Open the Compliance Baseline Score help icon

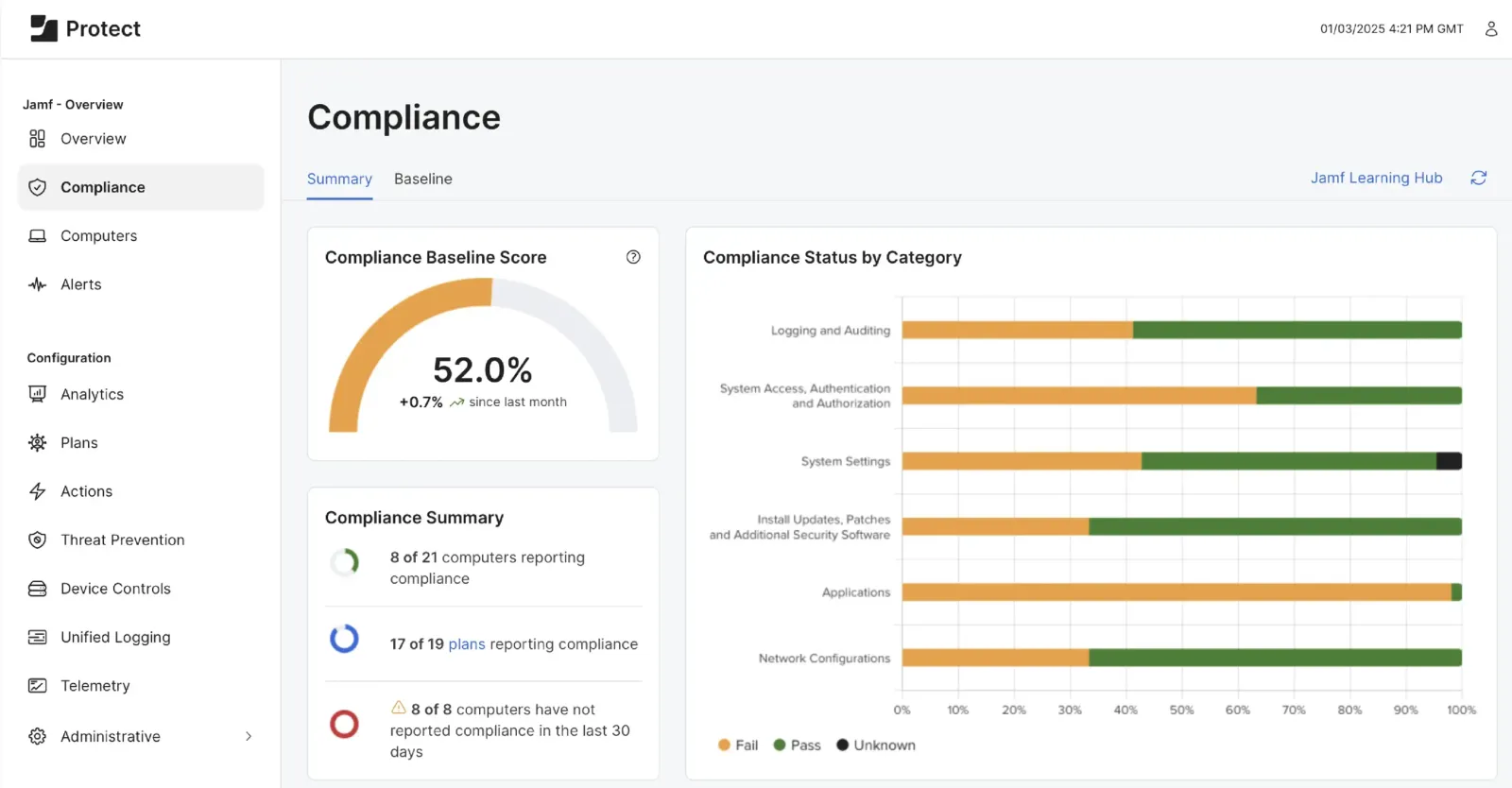click(x=633, y=257)
